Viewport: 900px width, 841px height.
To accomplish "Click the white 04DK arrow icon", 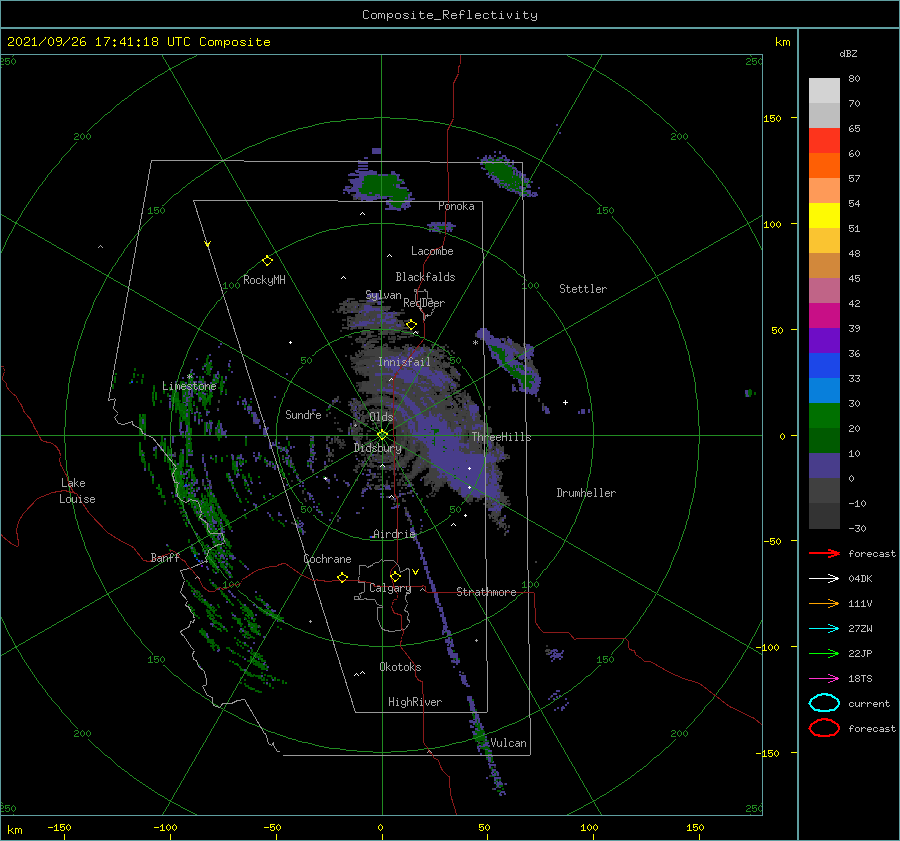I will tap(824, 578).
